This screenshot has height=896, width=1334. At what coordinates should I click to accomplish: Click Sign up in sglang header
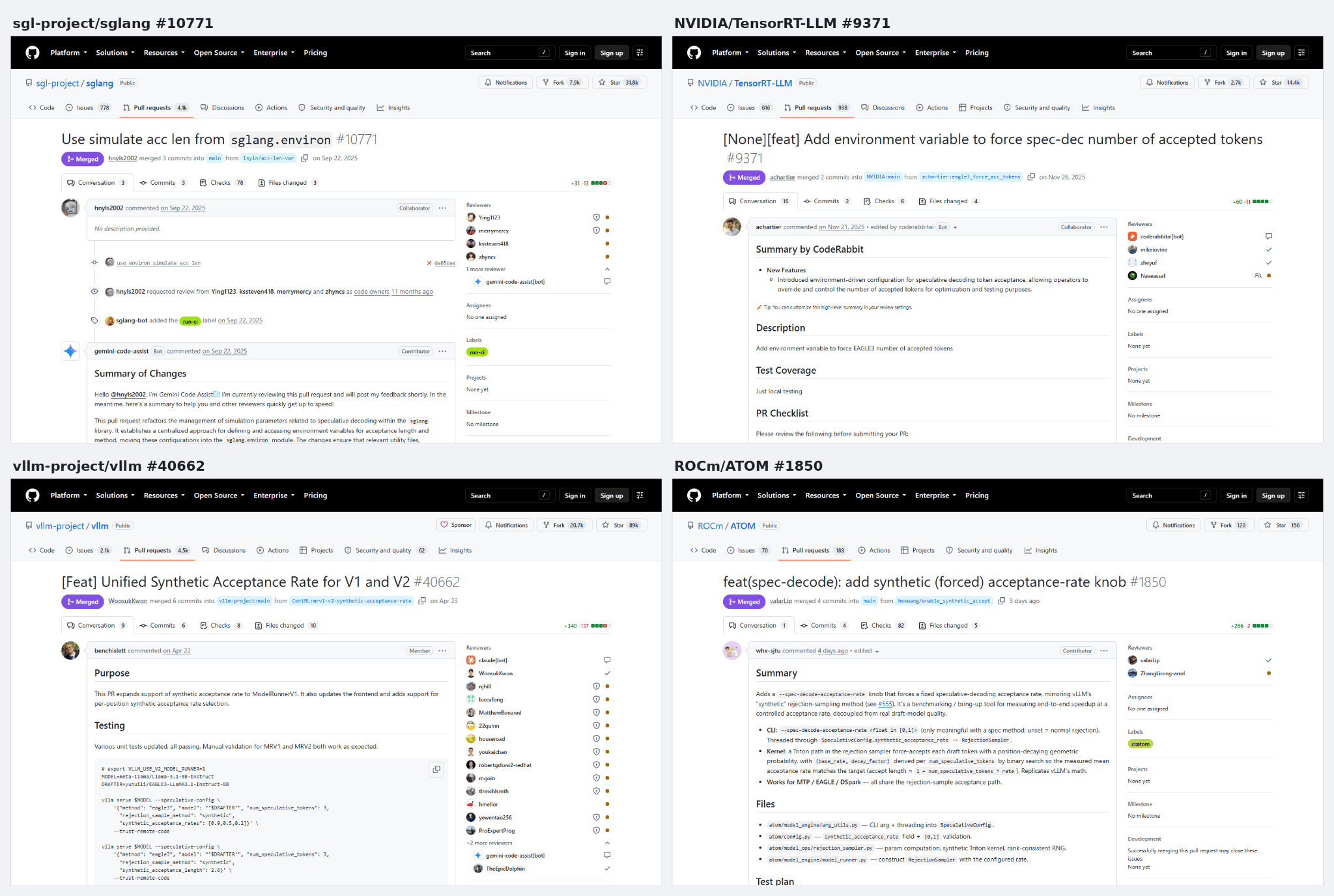(x=612, y=53)
